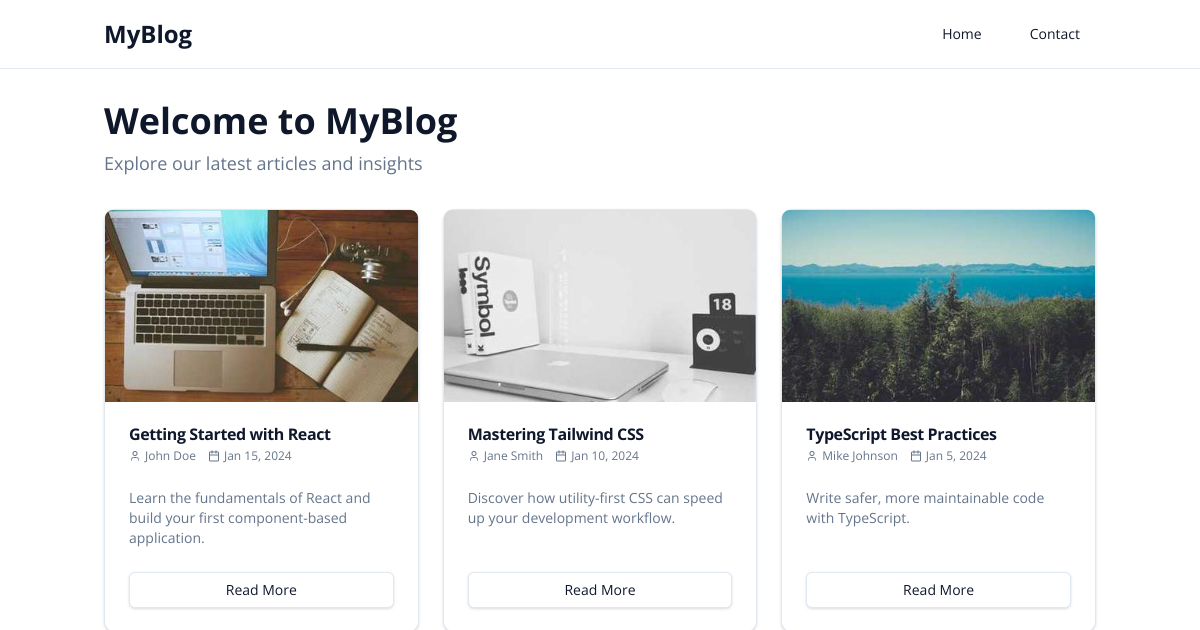1200x630 pixels.
Task: Click the MyBlog site logo
Action: point(148,35)
